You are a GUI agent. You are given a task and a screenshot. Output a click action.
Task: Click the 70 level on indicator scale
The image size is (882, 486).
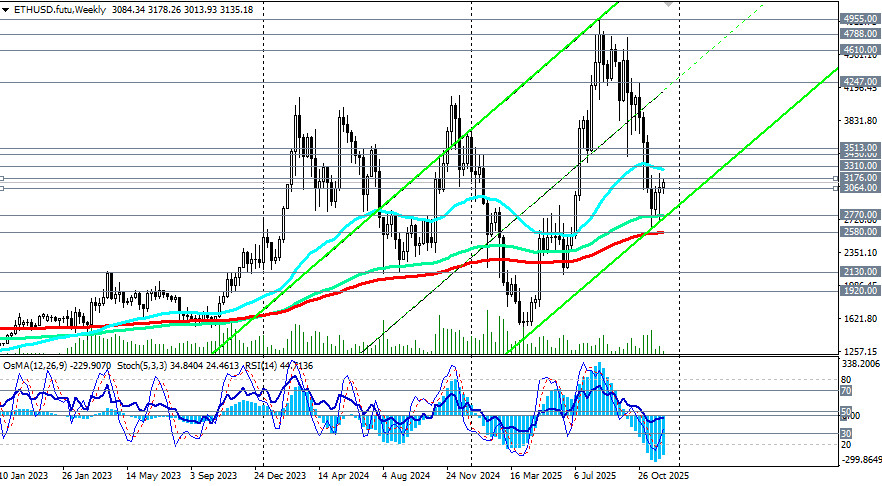[x=846, y=390]
